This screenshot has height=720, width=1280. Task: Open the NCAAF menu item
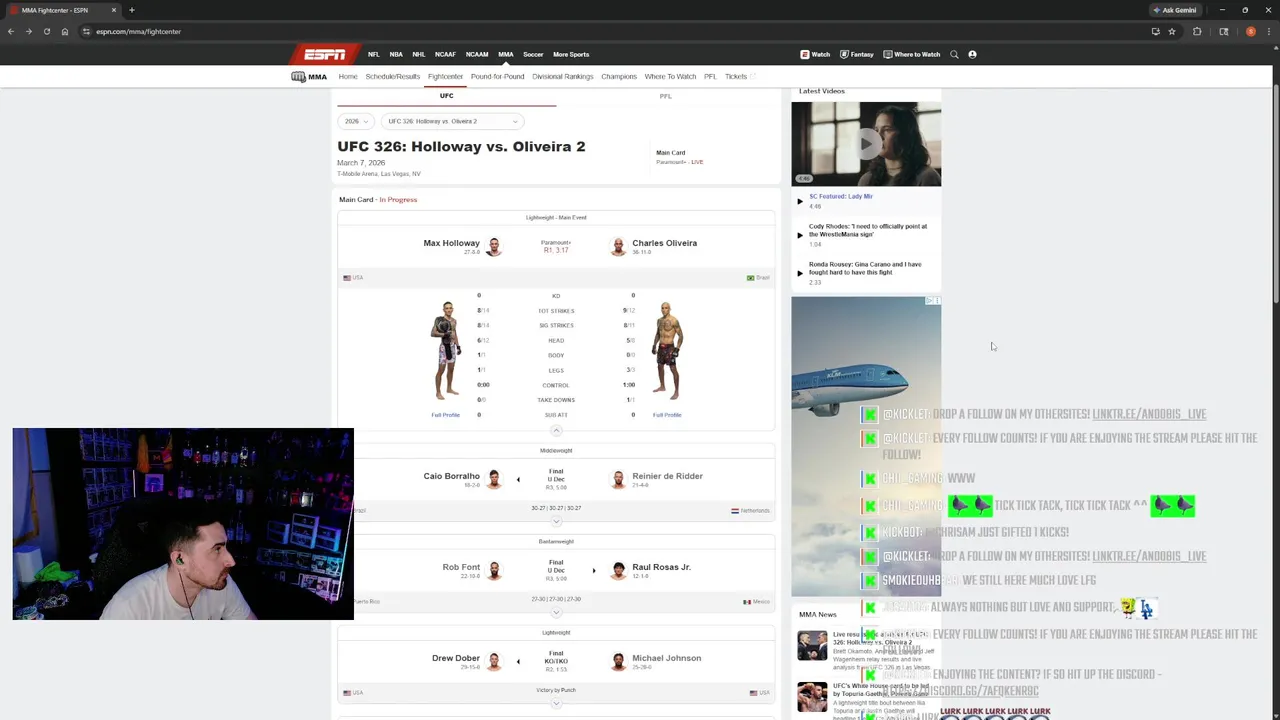(445, 54)
